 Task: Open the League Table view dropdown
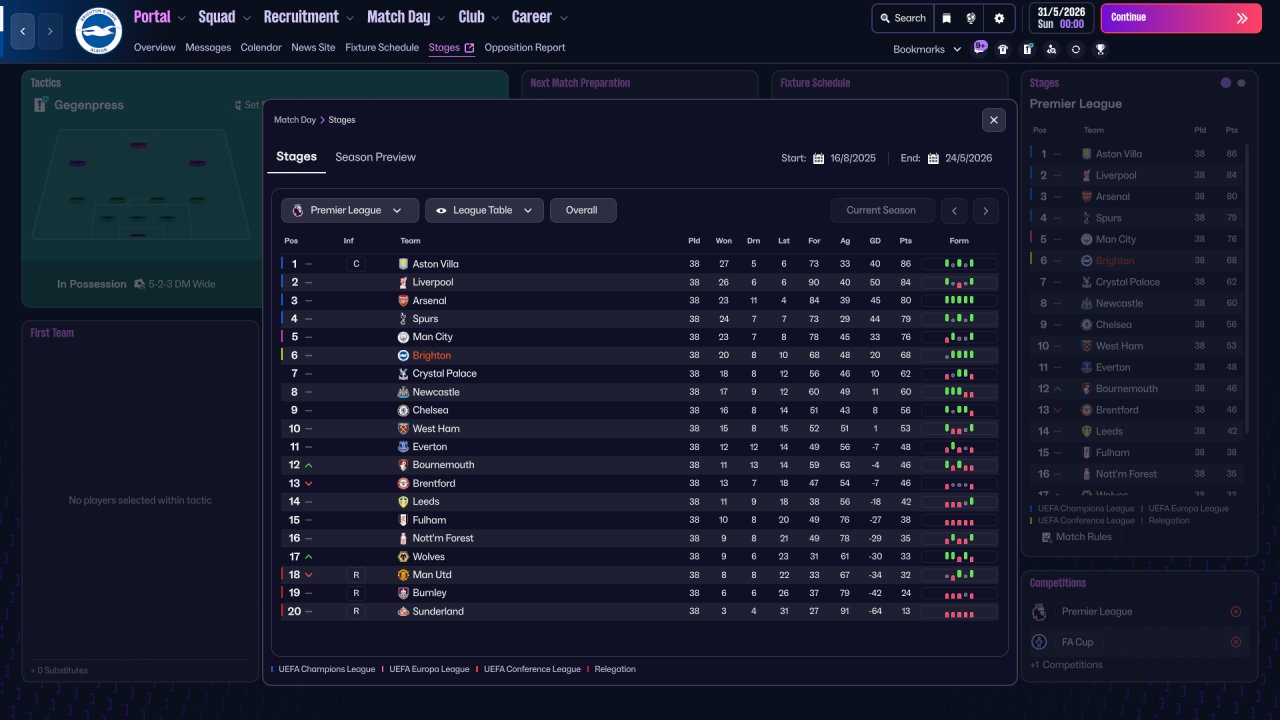point(485,210)
